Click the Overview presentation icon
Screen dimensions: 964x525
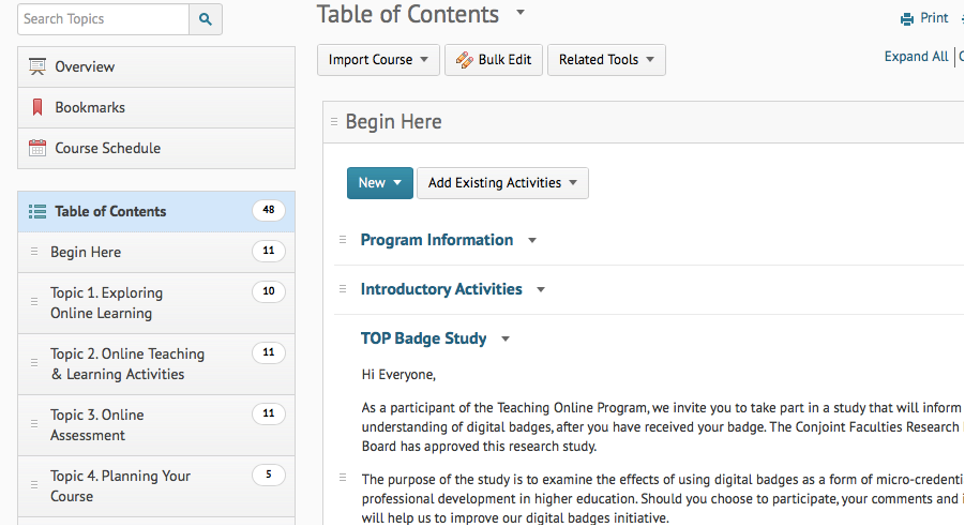[x=38, y=67]
